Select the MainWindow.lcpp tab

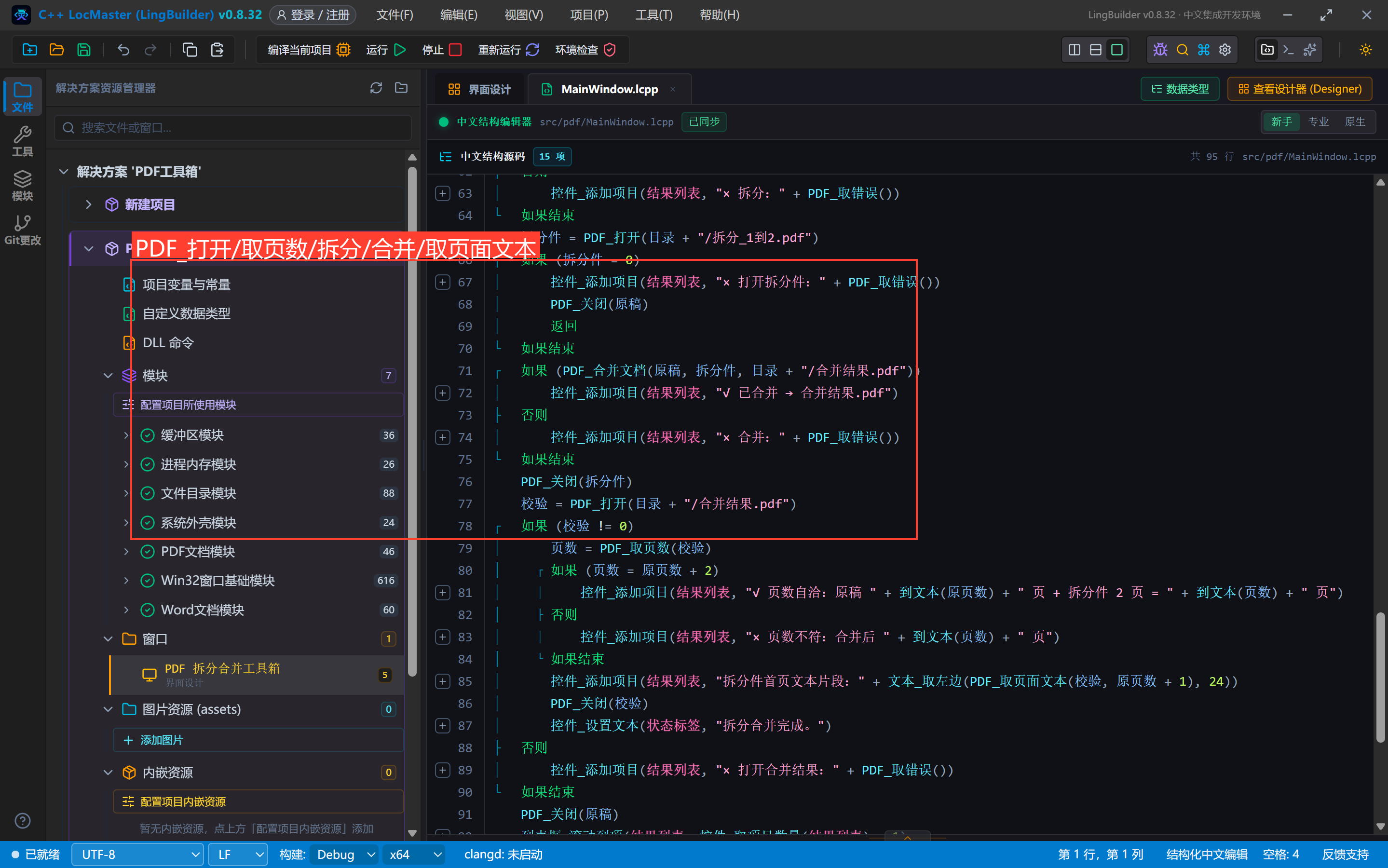click(x=609, y=90)
